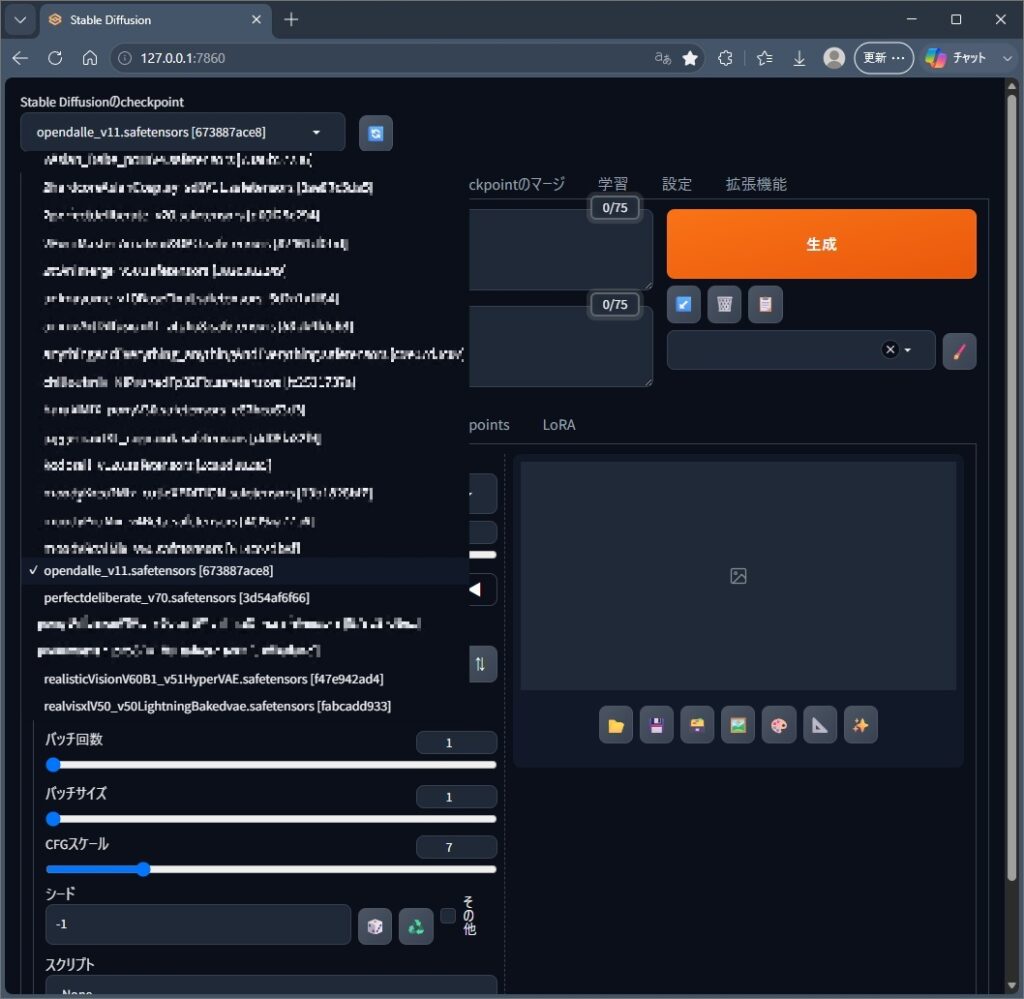Click the バッチ回数 slider

pyautogui.click(x=271, y=765)
